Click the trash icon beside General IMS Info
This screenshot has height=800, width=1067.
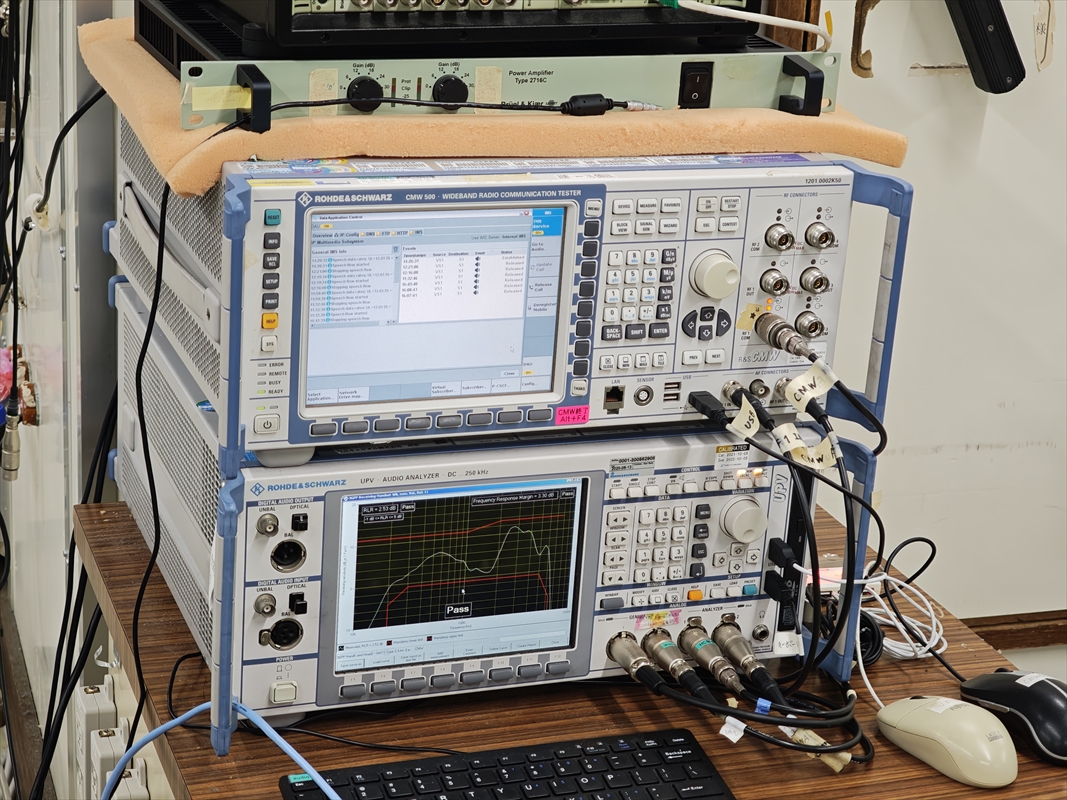click(x=395, y=249)
